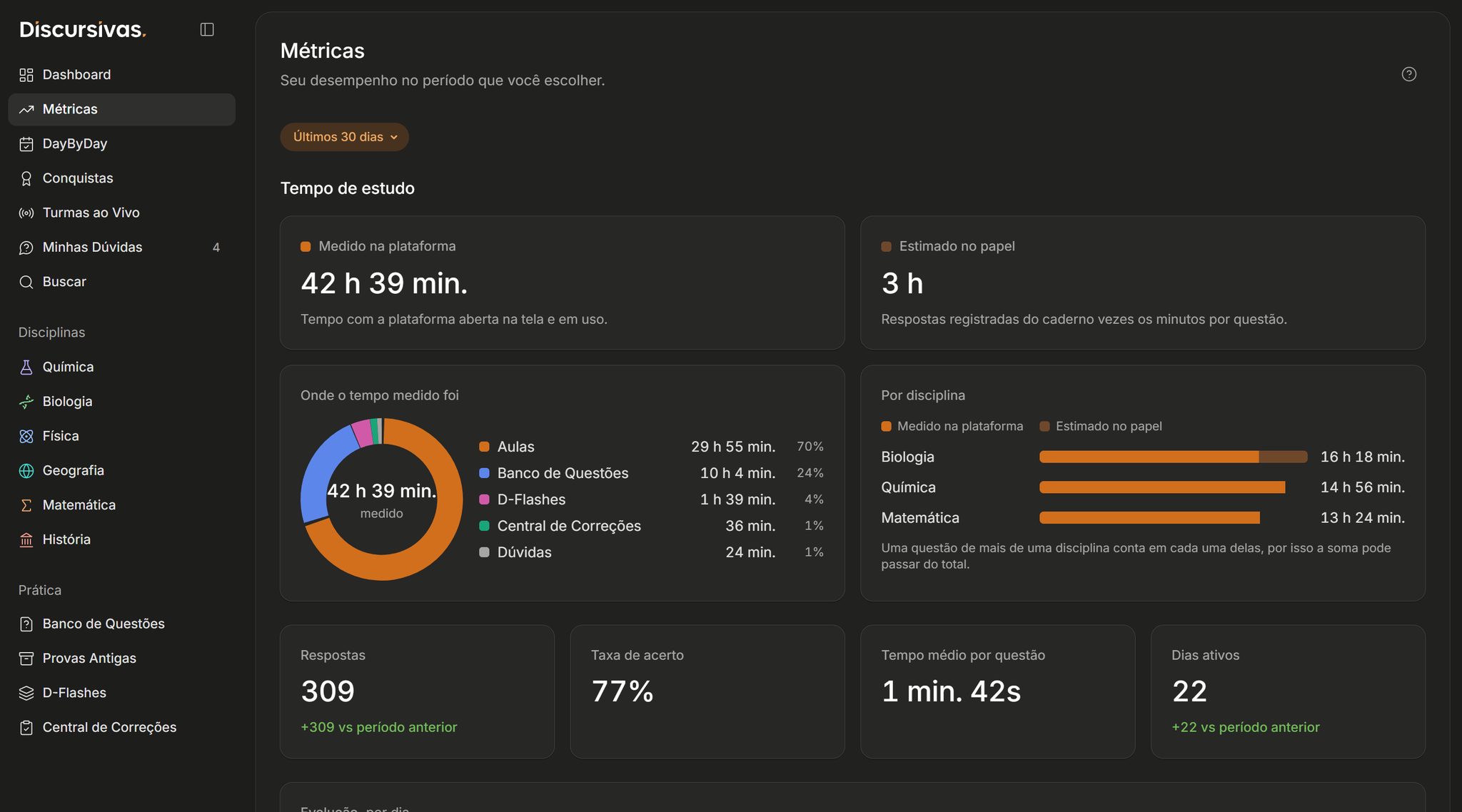Click the Química study time bar
The height and width of the screenshot is (812, 1462).
(1162, 487)
